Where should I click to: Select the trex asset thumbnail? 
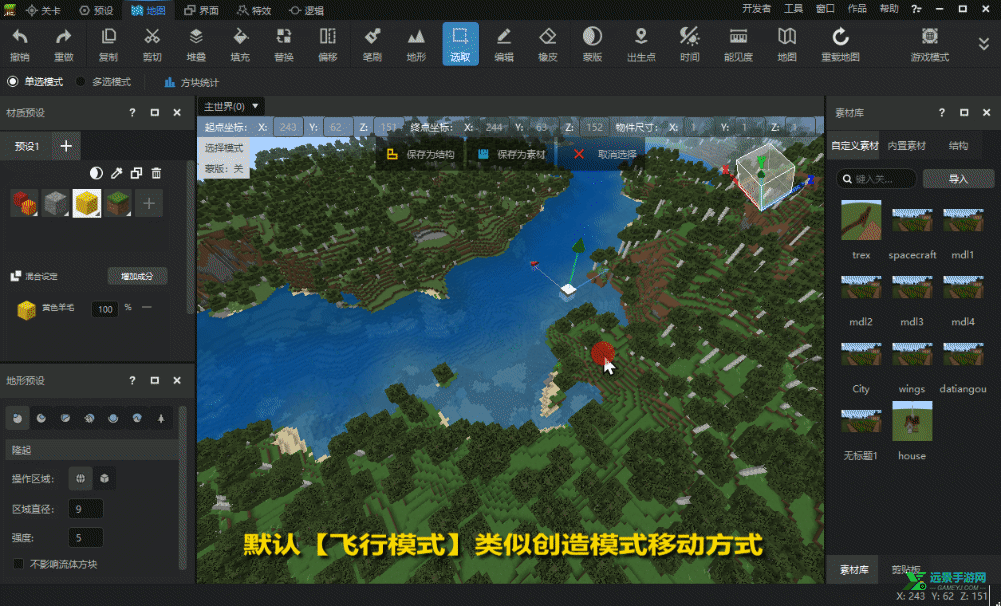click(861, 220)
